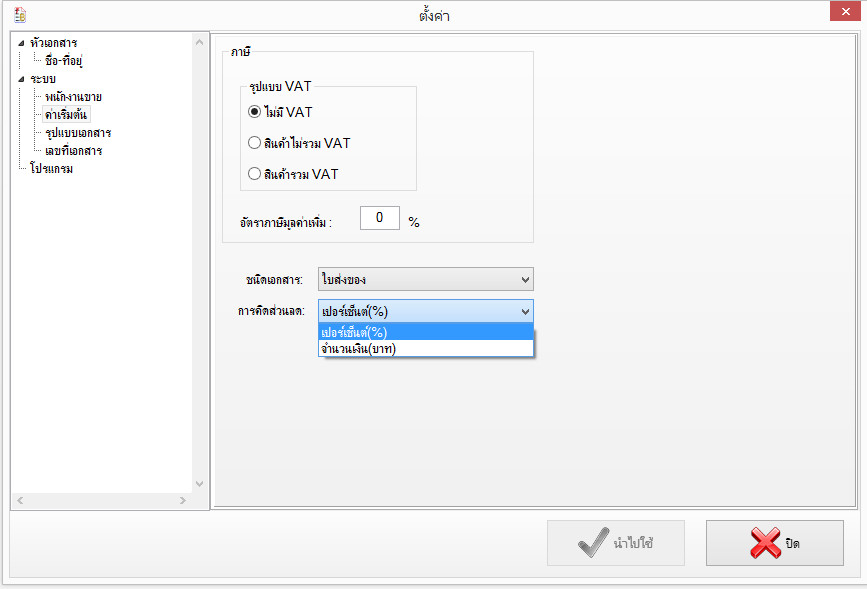Image resolution: width=867 pixels, height=589 pixels.
Task: Choose จำนวนเงิน(บาท) from the discount list
Action: coord(425,348)
